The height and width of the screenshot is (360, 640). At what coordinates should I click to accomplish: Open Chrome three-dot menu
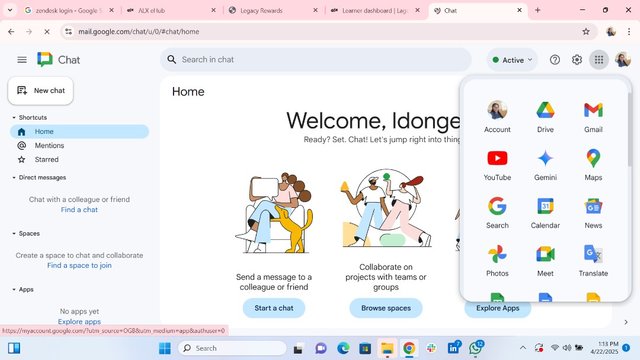tap(629, 31)
